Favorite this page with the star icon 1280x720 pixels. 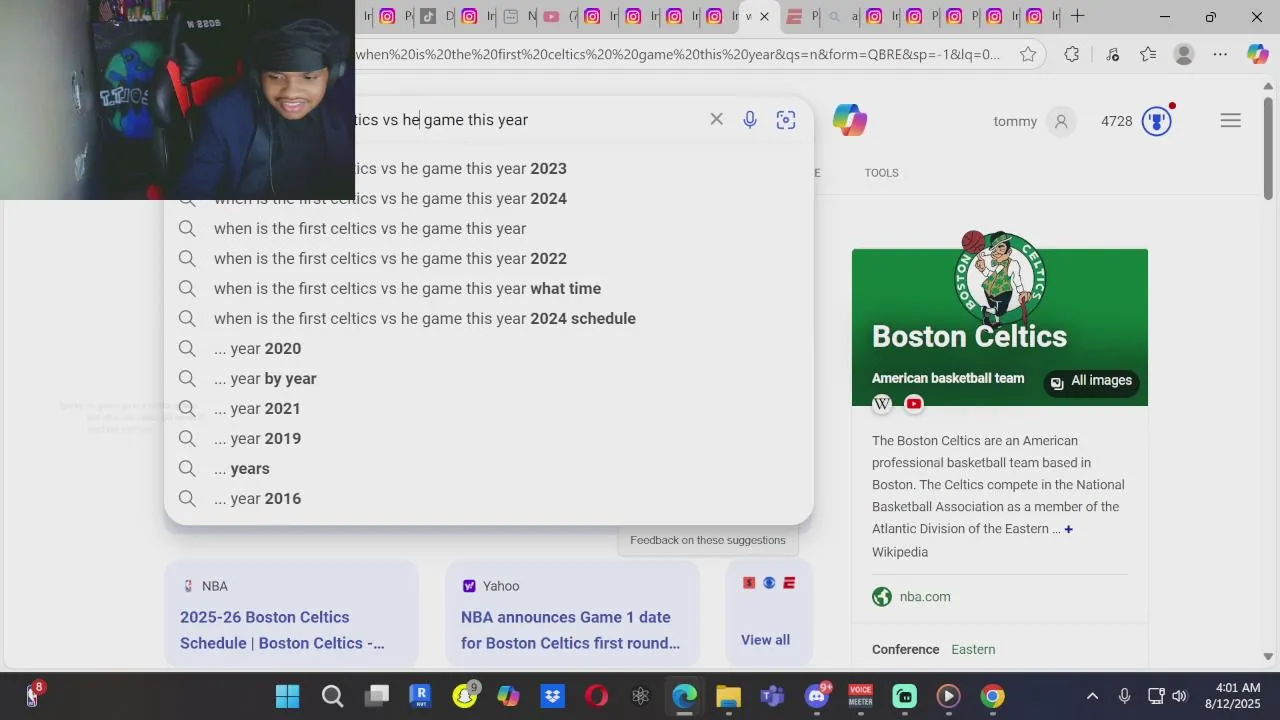(x=1028, y=55)
